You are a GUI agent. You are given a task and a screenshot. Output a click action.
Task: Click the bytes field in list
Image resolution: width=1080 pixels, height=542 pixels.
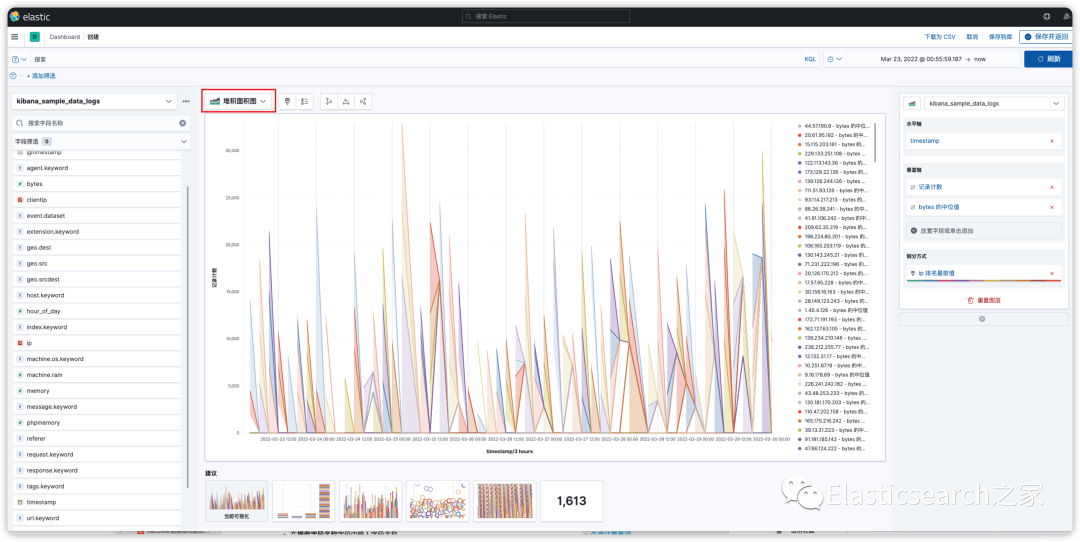pyautogui.click(x=97, y=184)
